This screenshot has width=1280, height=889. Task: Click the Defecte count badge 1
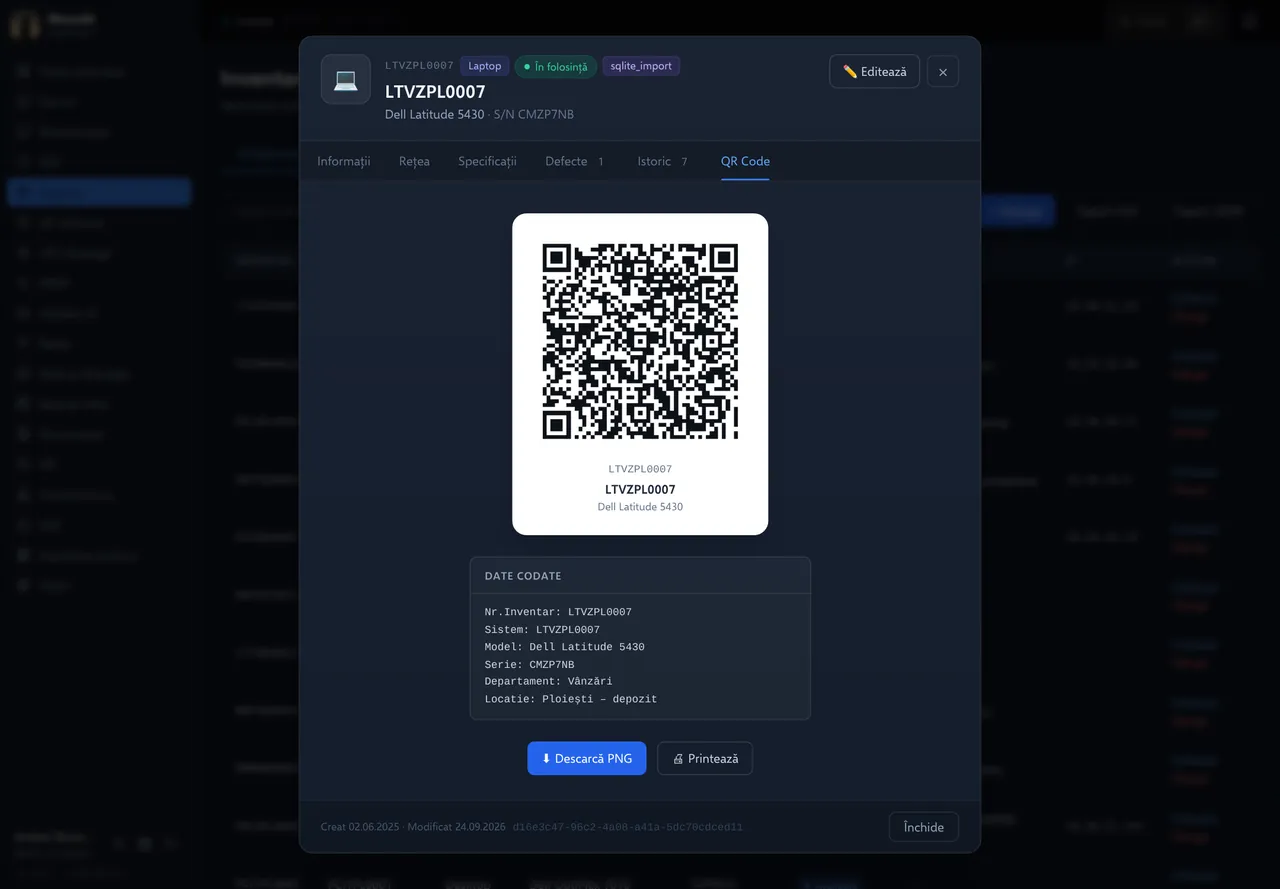pos(601,161)
